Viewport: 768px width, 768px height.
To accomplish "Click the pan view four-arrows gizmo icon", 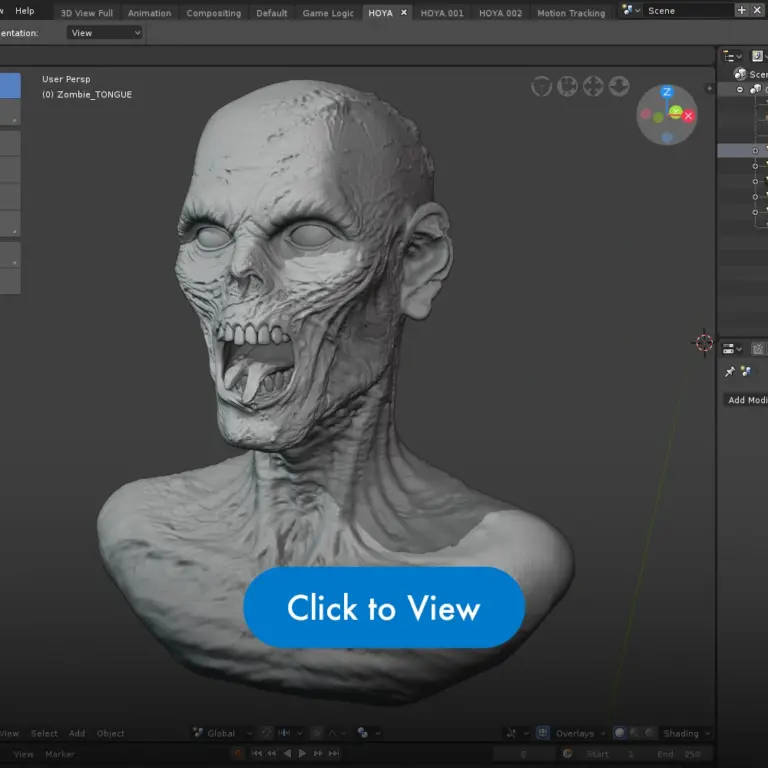I will [x=593, y=86].
